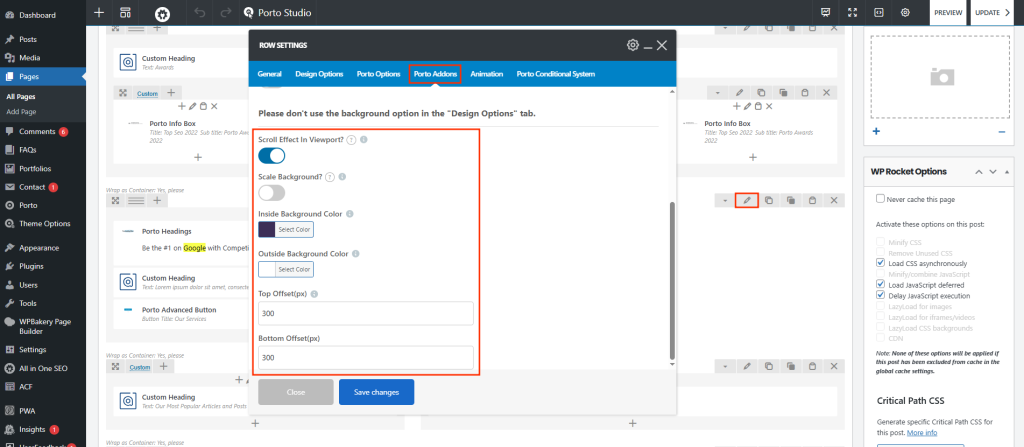Move WP Rocket Options panel up
The width and height of the screenshot is (1024, 447).
[x=978, y=172]
